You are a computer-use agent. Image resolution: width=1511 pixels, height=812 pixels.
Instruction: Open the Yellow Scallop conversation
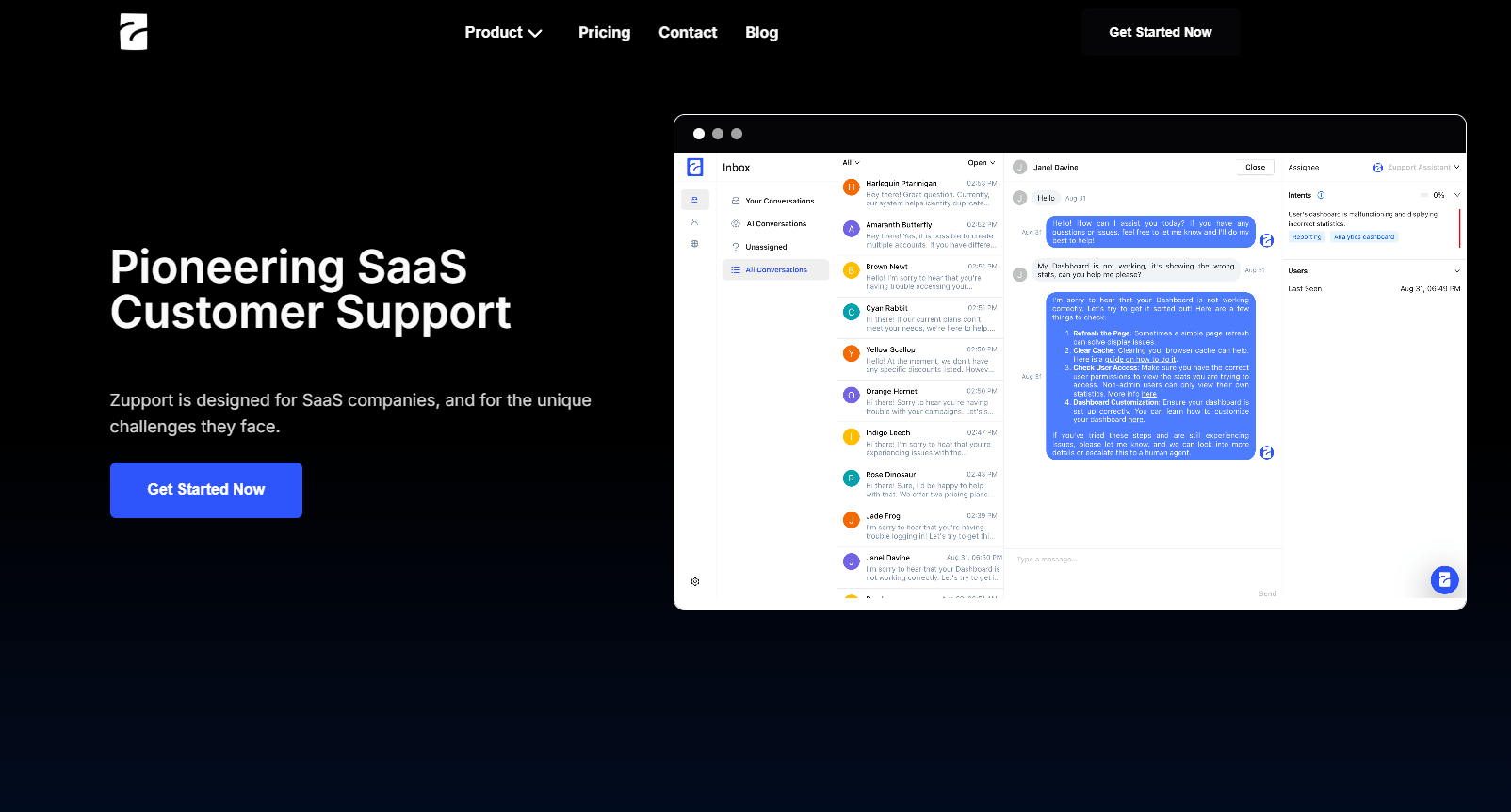(919, 359)
